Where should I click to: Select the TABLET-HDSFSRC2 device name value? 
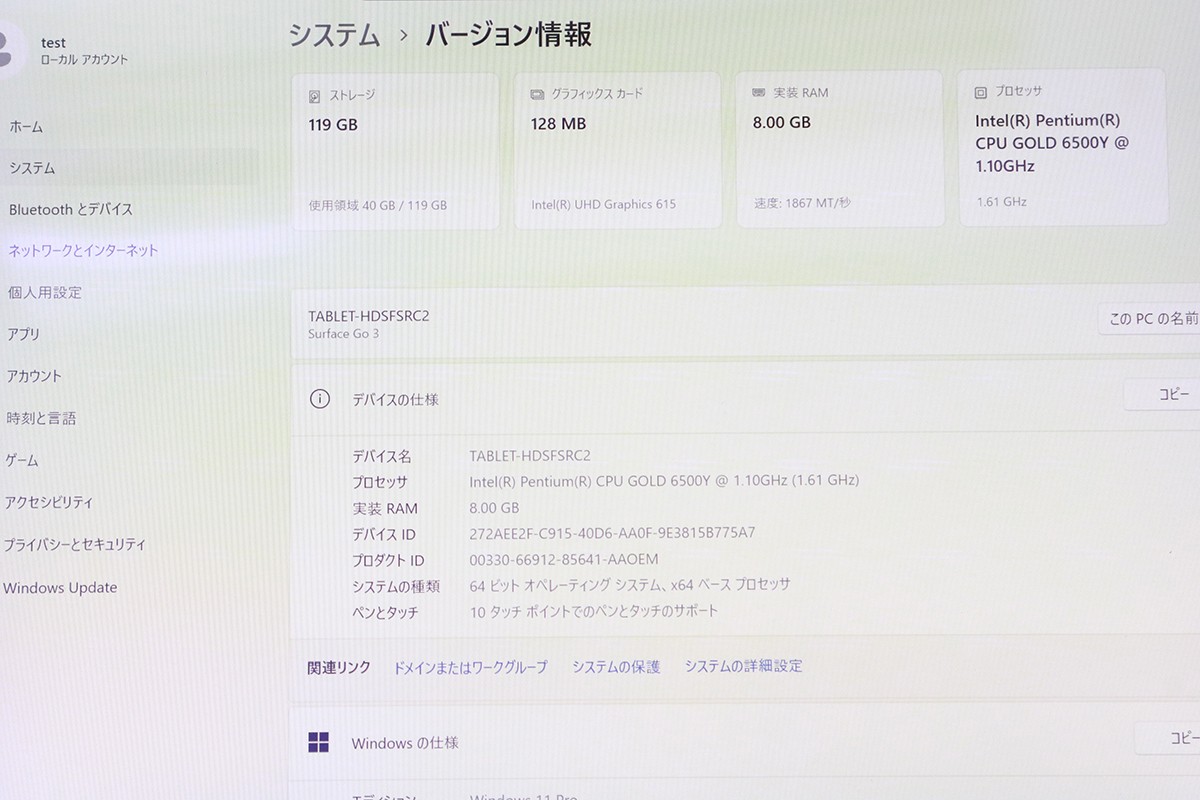pos(530,456)
